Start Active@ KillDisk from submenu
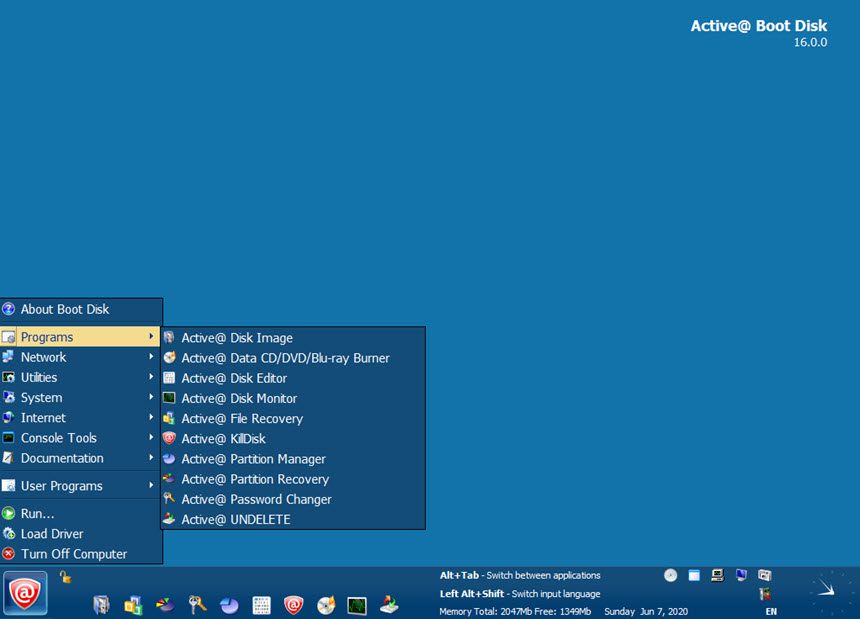 pyautogui.click(x=293, y=439)
